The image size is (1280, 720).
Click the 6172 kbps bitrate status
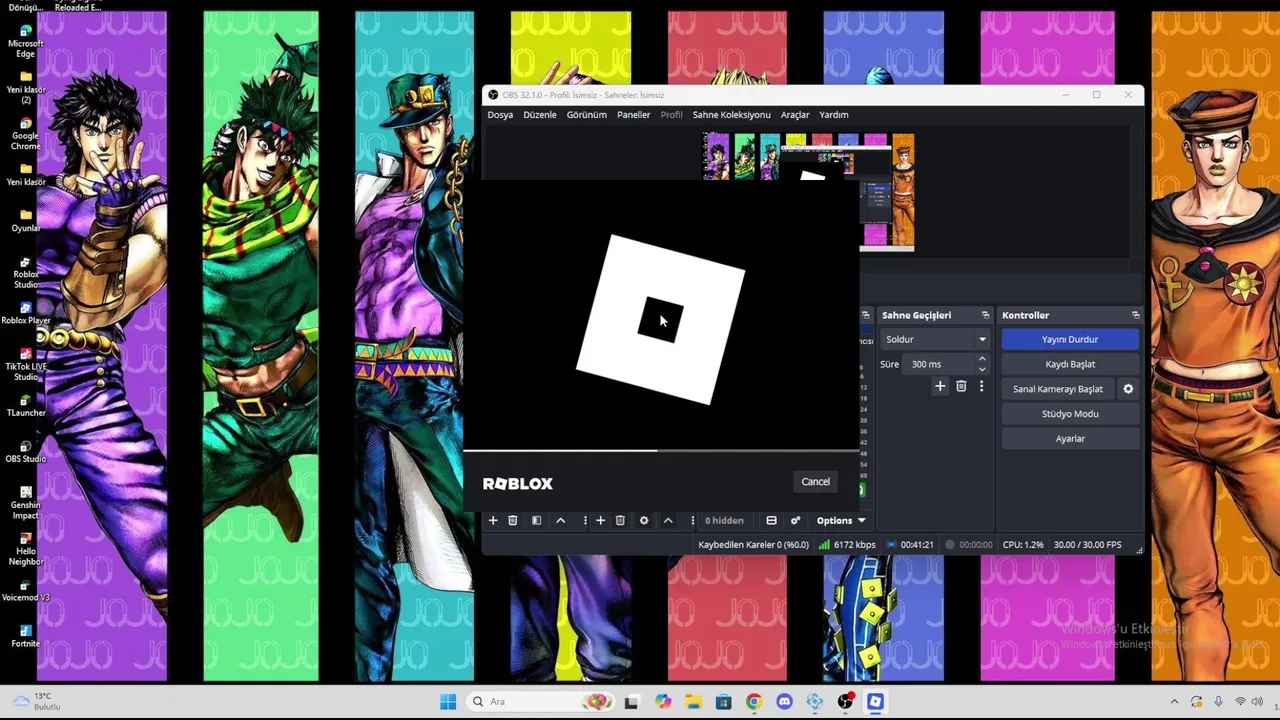(x=847, y=545)
